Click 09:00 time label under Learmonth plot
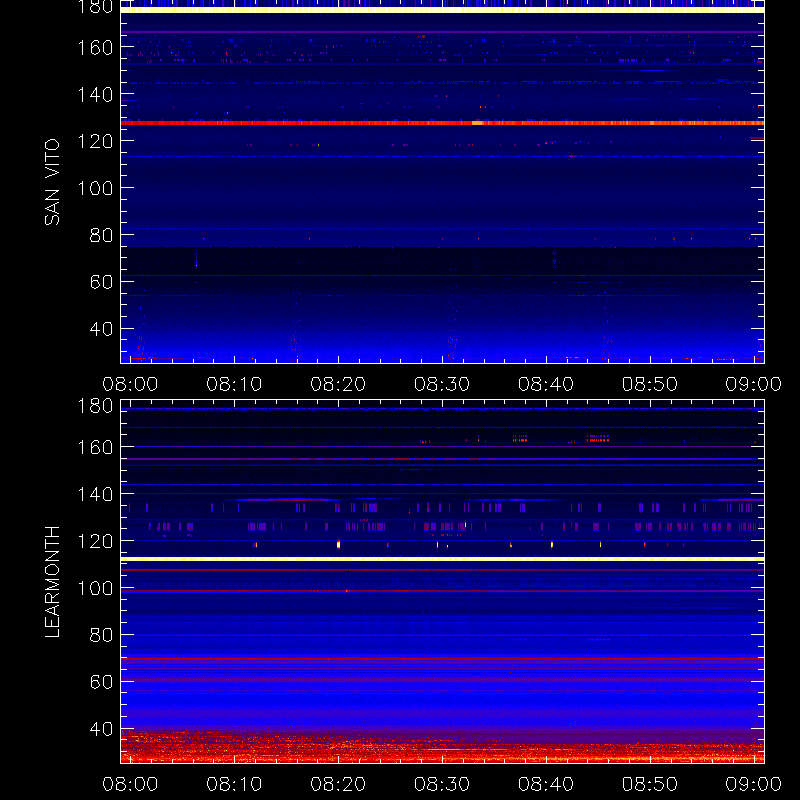The height and width of the screenshot is (800, 800). pos(754,784)
